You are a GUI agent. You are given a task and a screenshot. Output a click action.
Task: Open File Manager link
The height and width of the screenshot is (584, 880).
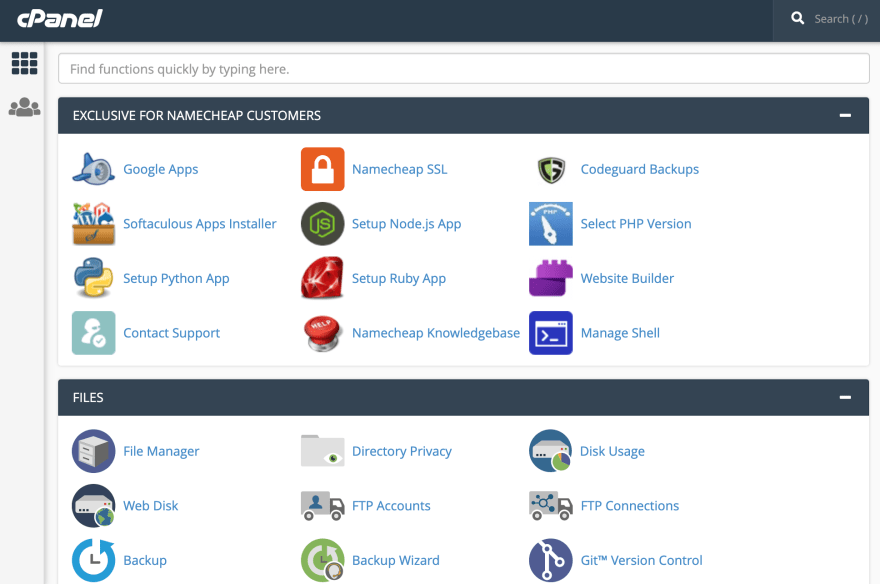(161, 452)
